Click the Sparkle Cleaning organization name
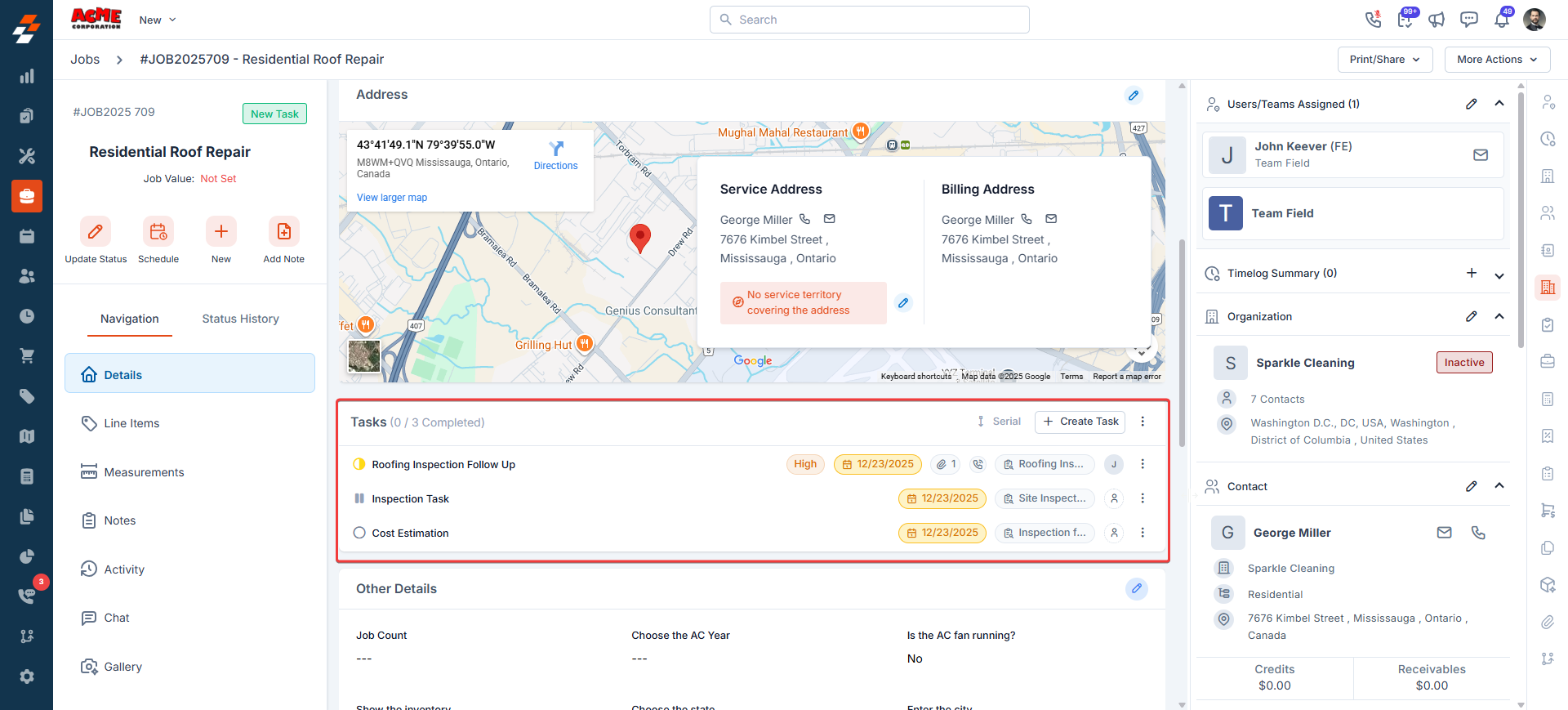This screenshot has height=710, width=1568. coord(1305,363)
